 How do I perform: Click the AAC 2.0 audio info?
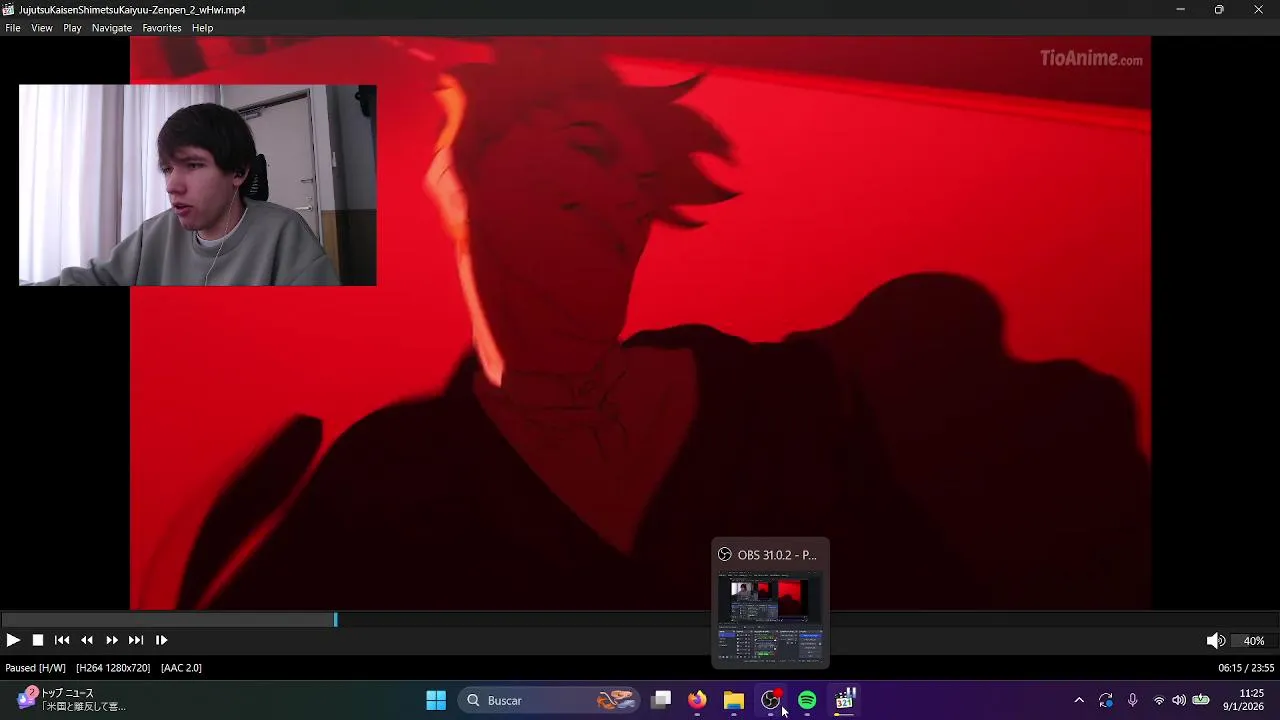(181, 668)
